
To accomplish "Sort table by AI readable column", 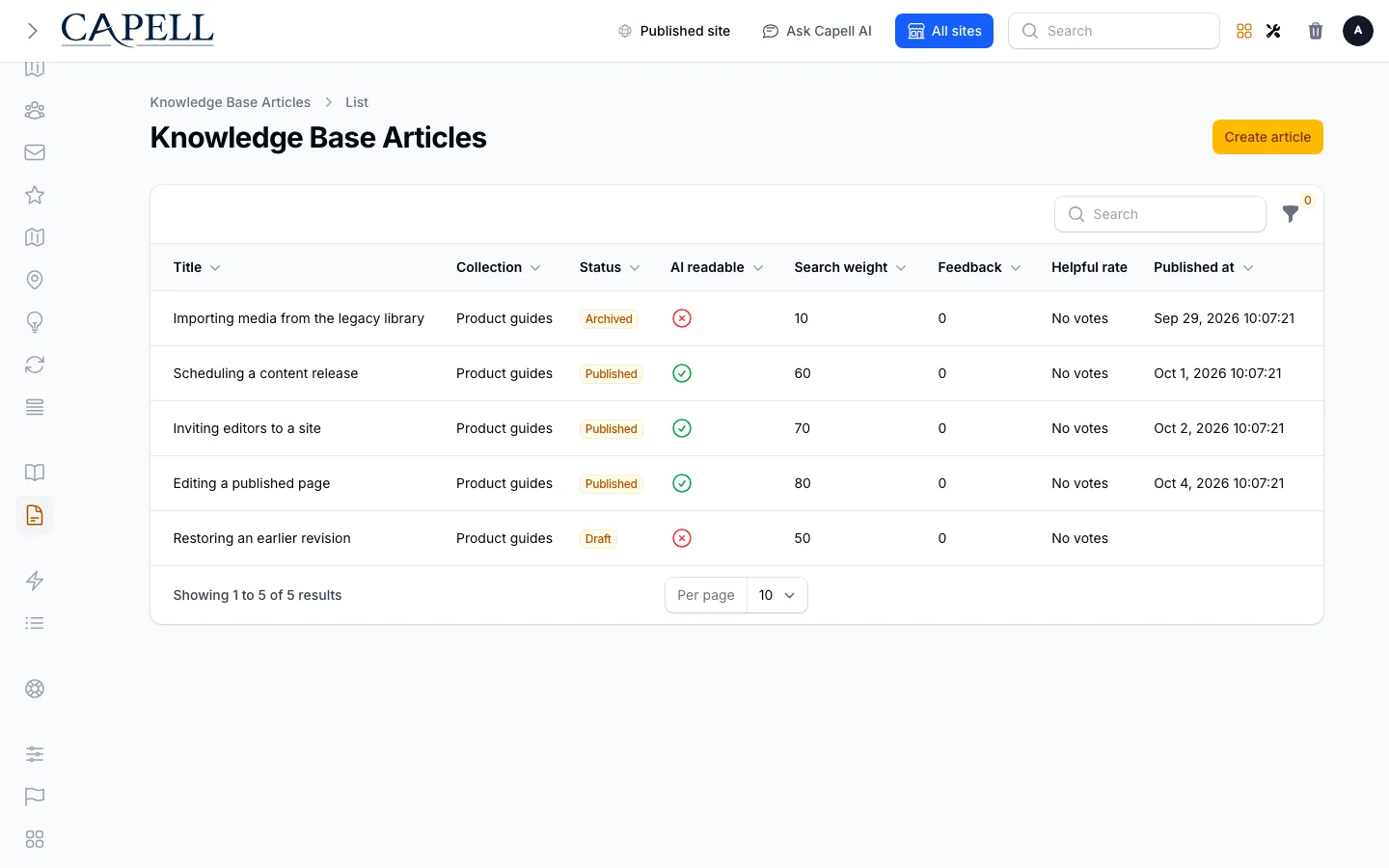I will tap(717, 267).
